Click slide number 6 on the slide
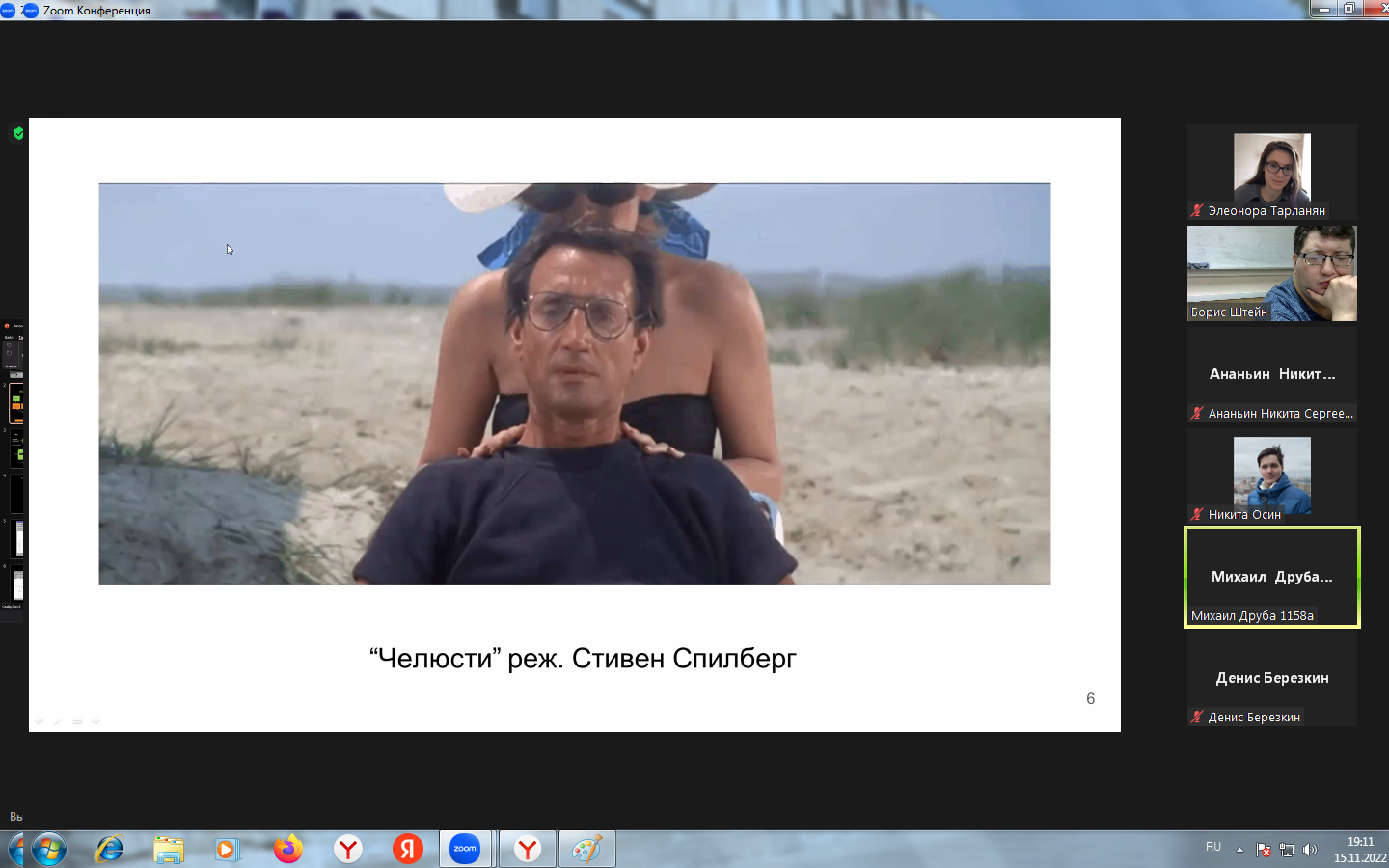Image resolution: width=1389 pixels, height=868 pixels. [1091, 698]
